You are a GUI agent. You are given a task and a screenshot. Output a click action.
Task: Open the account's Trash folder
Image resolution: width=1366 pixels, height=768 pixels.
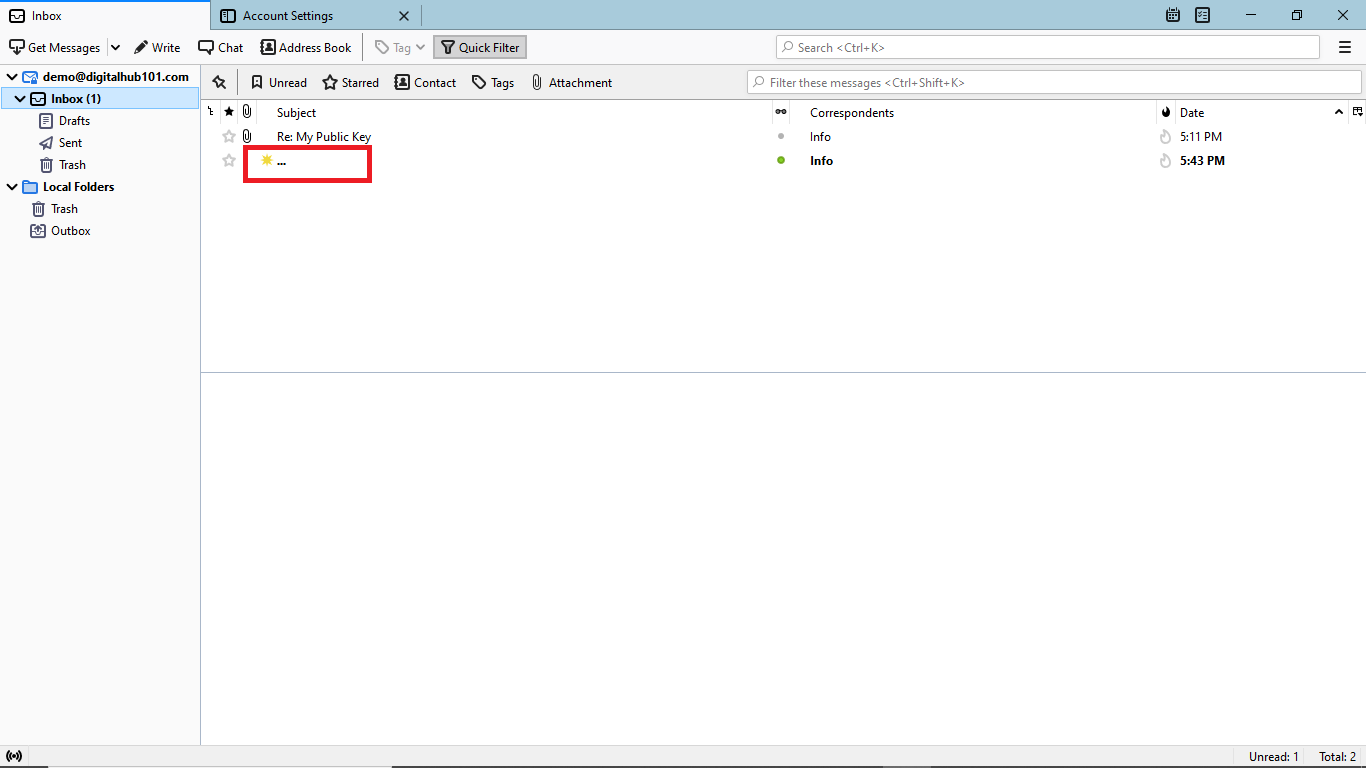[72, 165]
